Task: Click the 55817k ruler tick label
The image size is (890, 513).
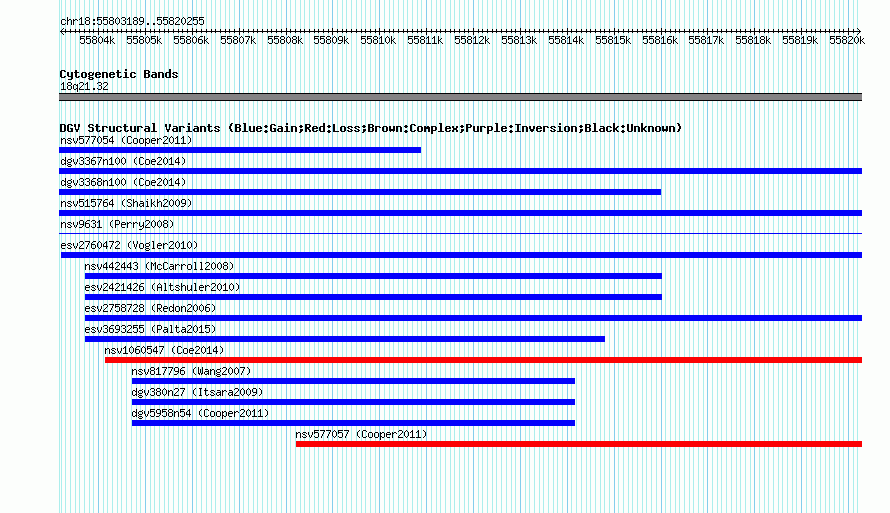Action: 707,40
